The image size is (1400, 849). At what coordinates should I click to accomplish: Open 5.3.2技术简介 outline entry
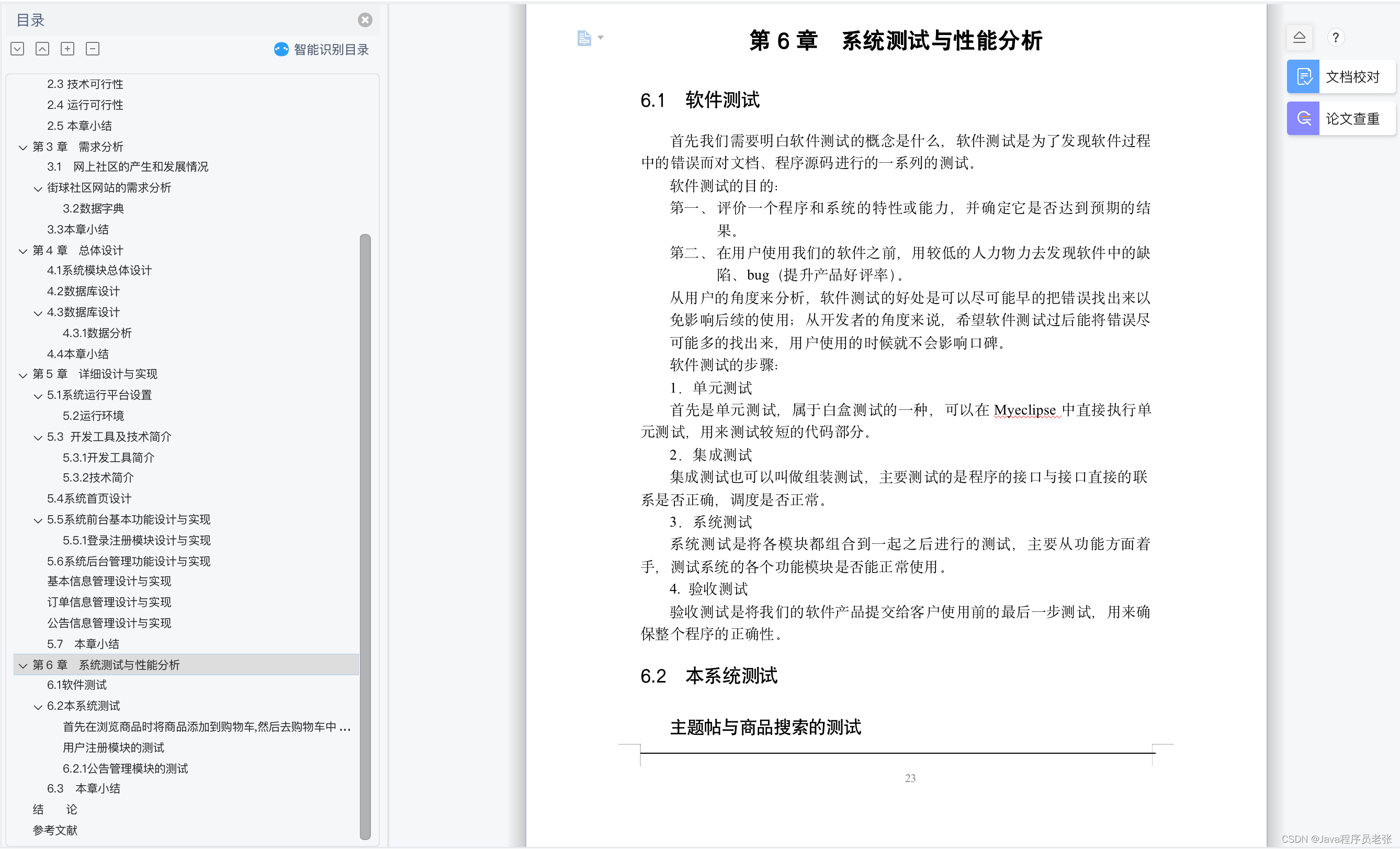pyautogui.click(x=98, y=477)
